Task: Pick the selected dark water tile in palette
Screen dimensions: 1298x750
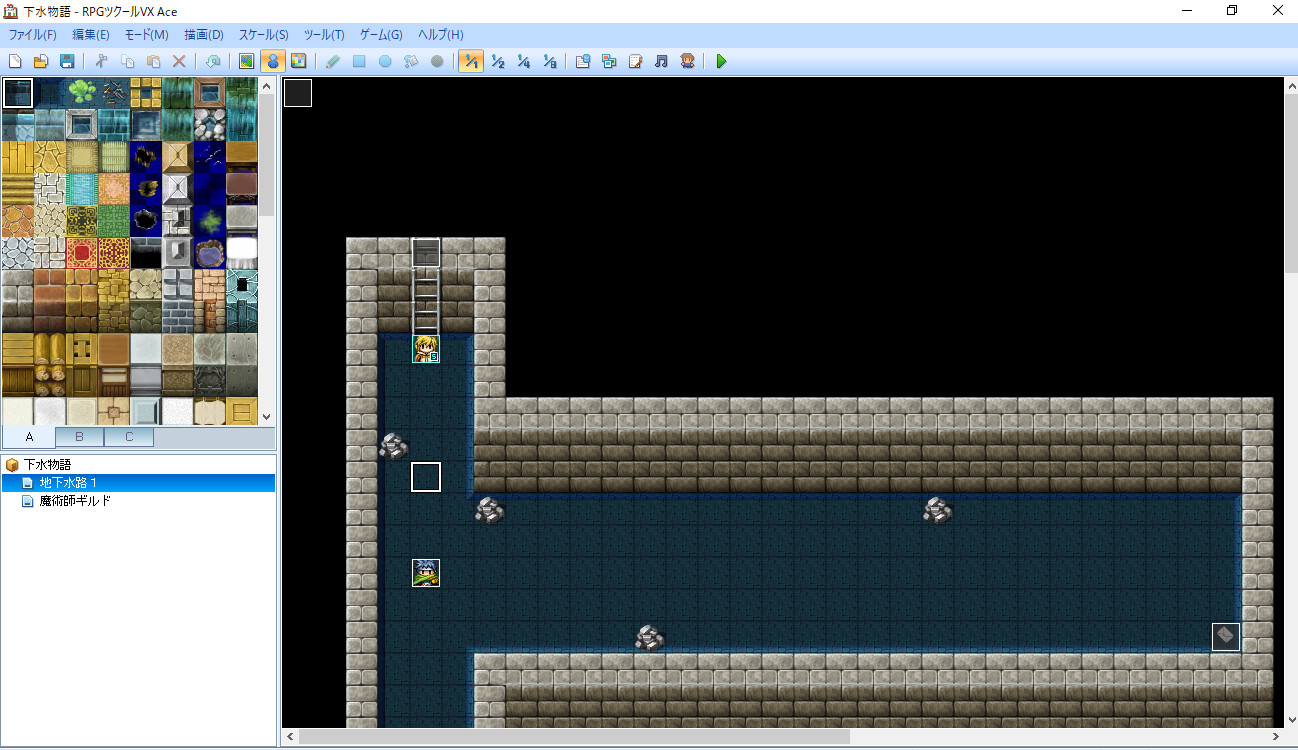Action: coord(18,93)
